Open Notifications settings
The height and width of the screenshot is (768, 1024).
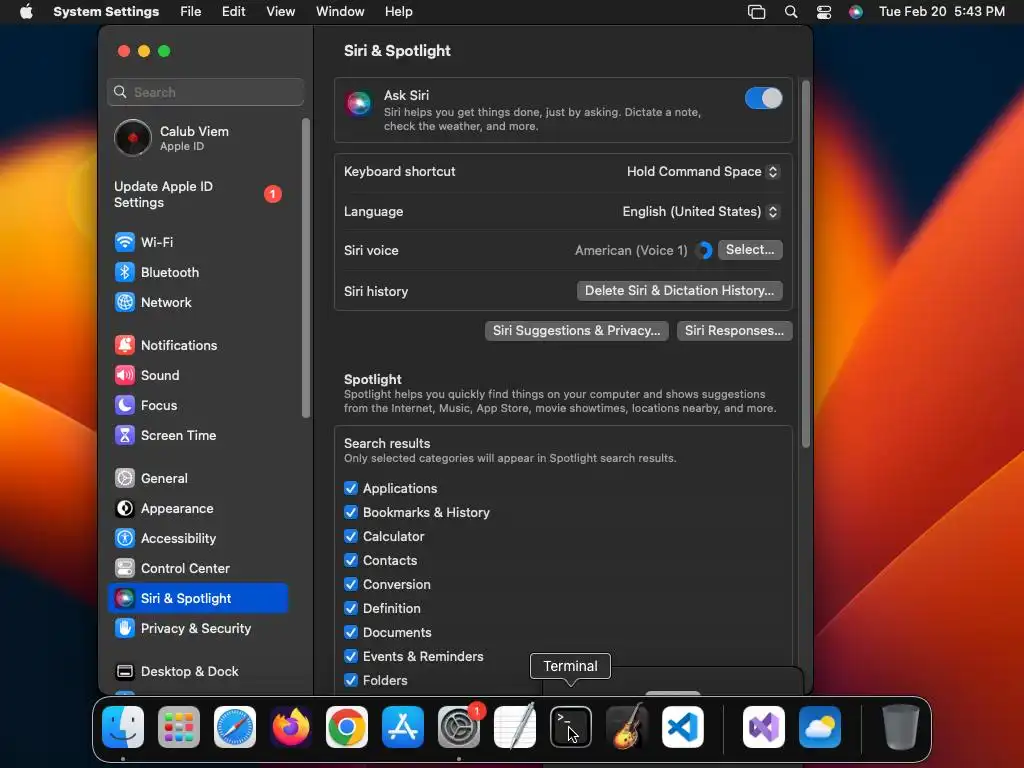point(198,345)
